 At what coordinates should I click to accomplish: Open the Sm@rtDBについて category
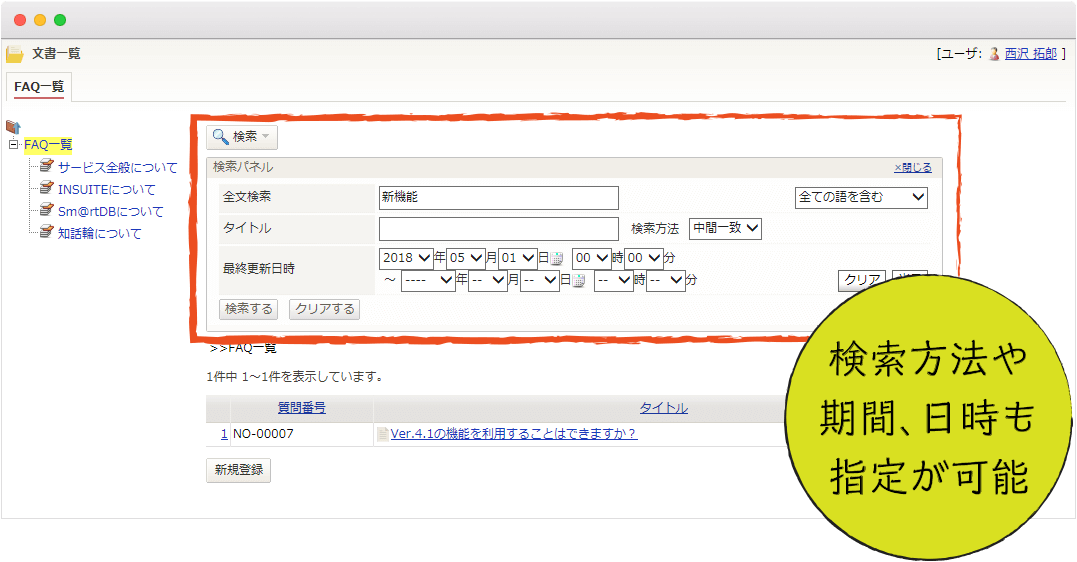click(x=111, y=212)
